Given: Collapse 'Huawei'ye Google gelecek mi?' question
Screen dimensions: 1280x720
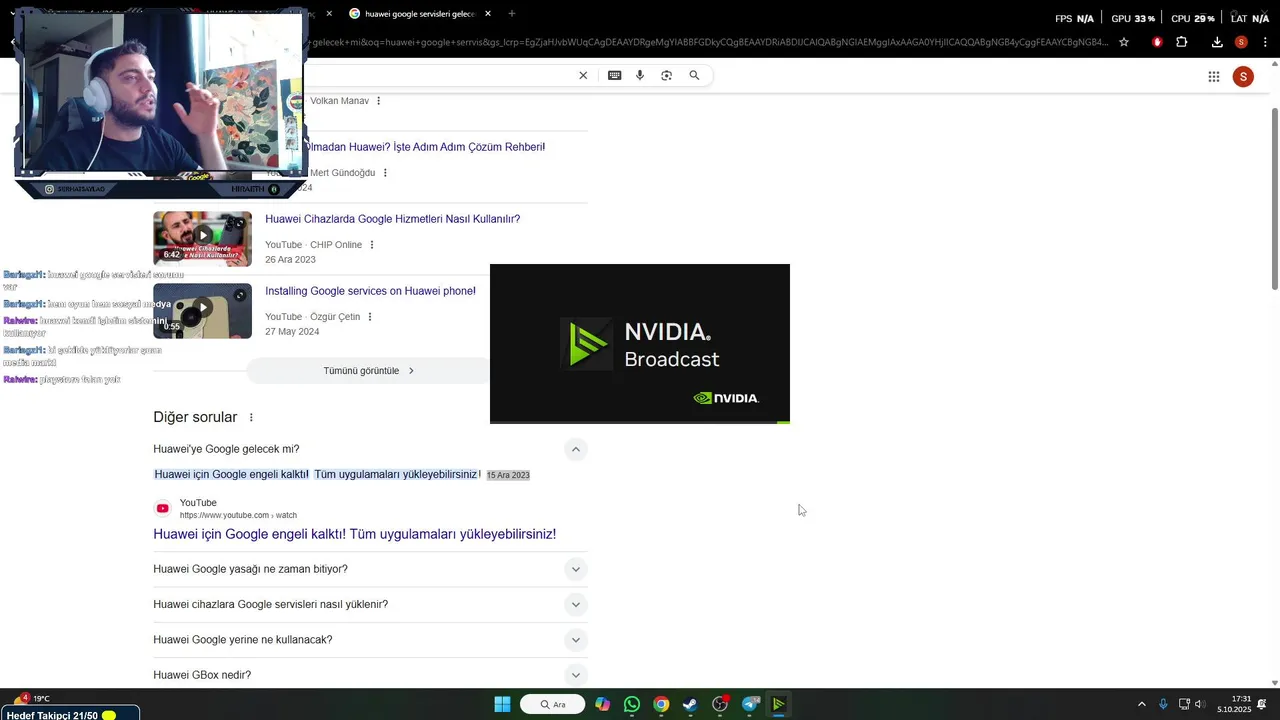Looking at the screenshot, I should [x=575, y=450].
